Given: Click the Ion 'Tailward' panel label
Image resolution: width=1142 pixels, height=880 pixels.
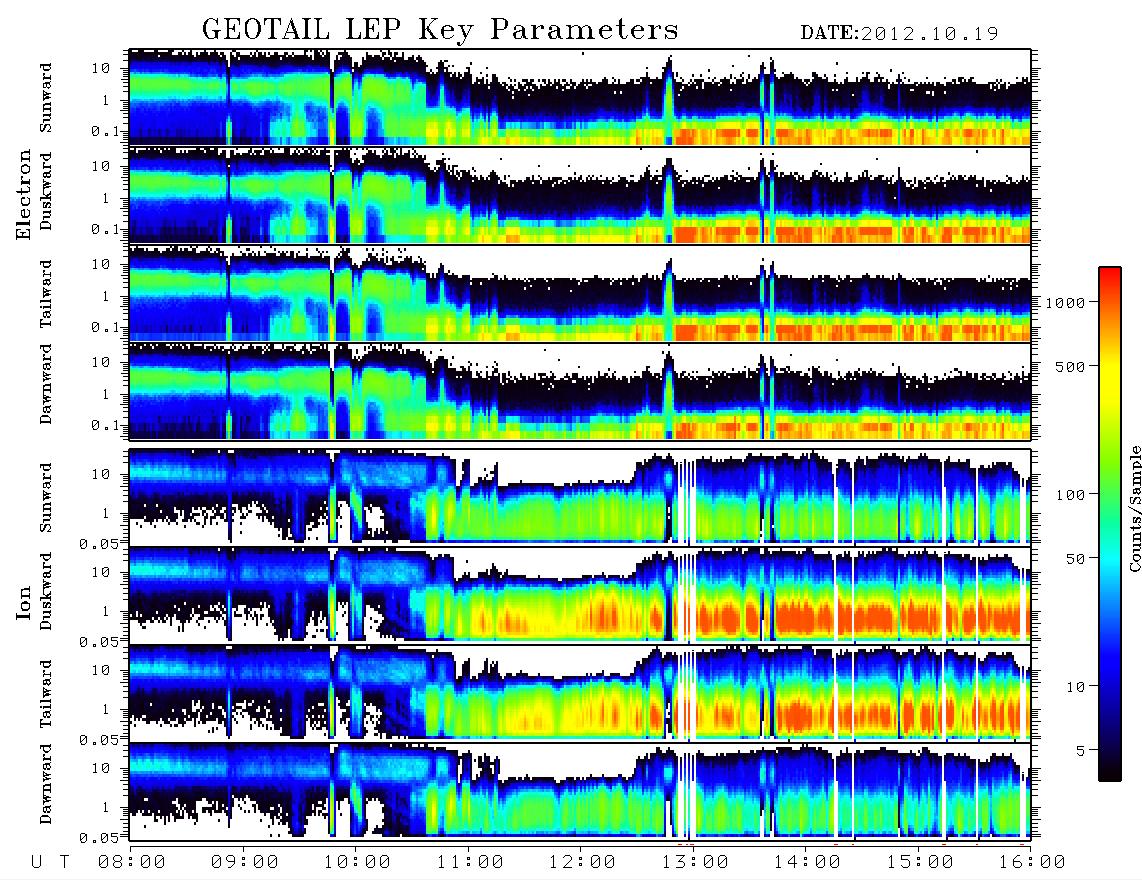Looking at the screenshot, I should [46, 694].
